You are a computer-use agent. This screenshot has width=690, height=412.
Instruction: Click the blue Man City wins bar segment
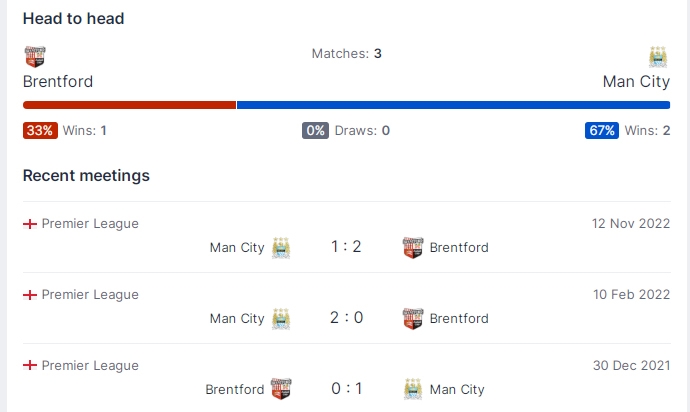(x=454, y=105)
